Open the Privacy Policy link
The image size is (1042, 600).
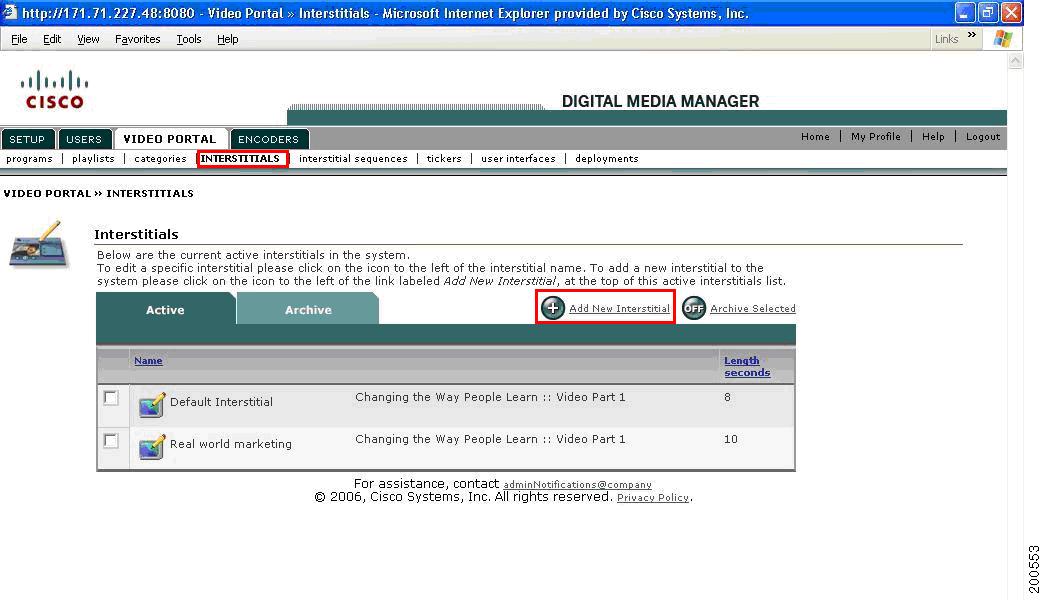pyautogui.click(x=653, y=498)
